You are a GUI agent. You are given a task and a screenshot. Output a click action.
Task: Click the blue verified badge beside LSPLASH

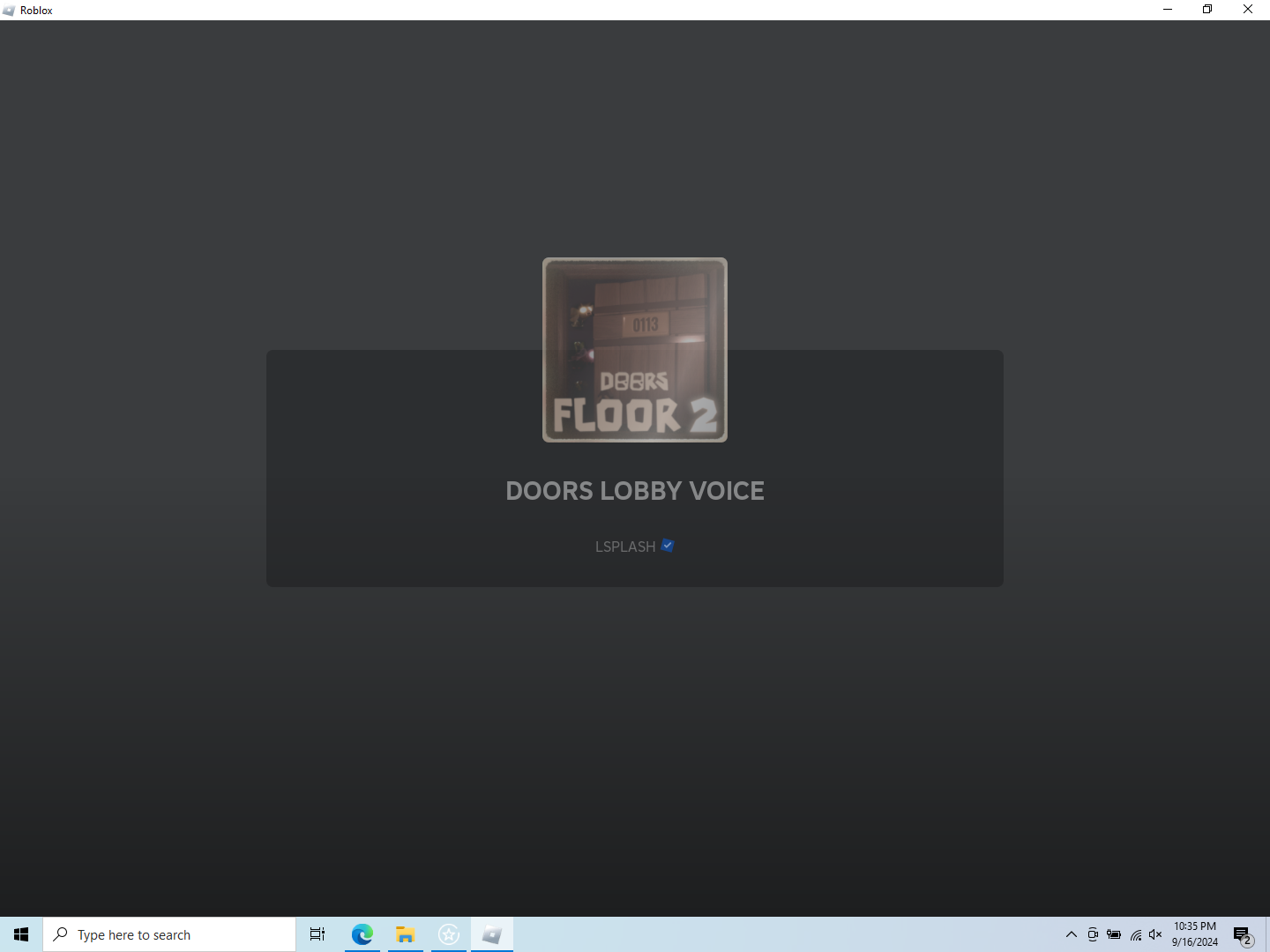(x=668, y=546)
